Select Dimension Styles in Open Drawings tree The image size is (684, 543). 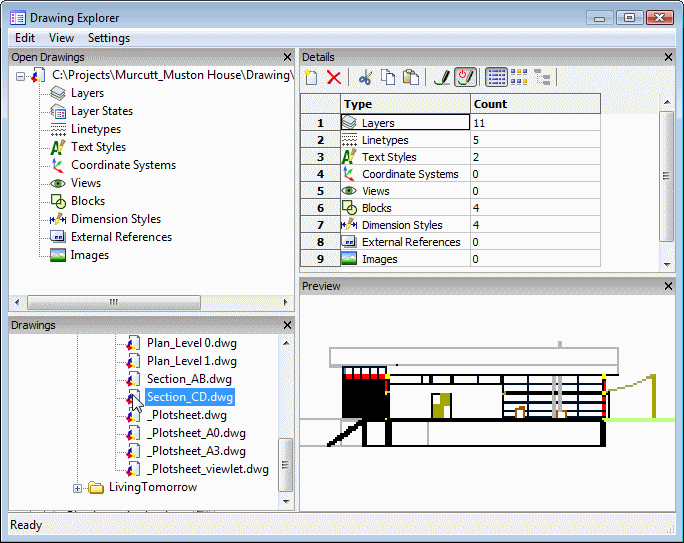116,219
